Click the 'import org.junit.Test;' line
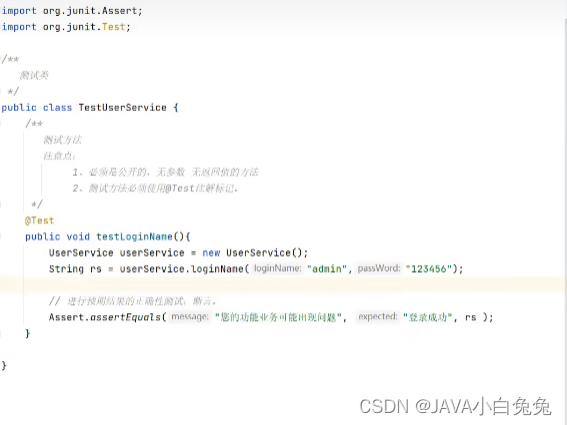This screenshot has width=567, height=425. click(66, 27)
